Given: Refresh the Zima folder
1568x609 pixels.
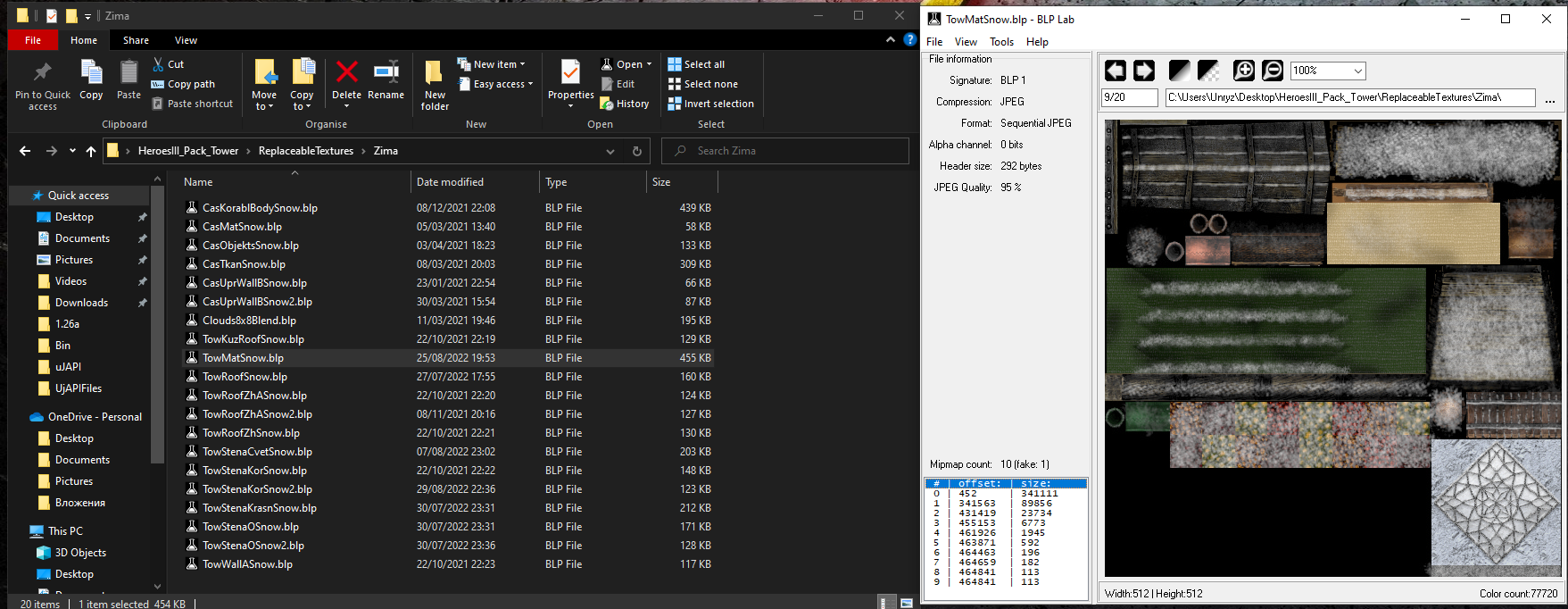Looking at the screenshot, I should click(x=637, y=151).
